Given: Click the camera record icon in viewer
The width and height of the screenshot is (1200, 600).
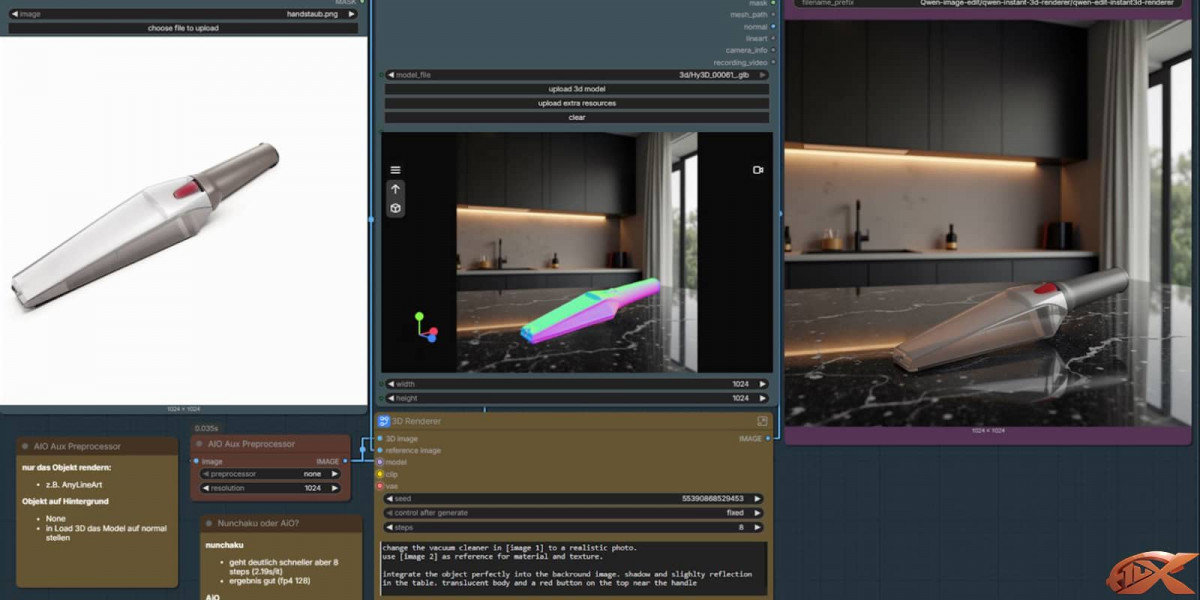Looking at the screenshot, I should point(758,170).
